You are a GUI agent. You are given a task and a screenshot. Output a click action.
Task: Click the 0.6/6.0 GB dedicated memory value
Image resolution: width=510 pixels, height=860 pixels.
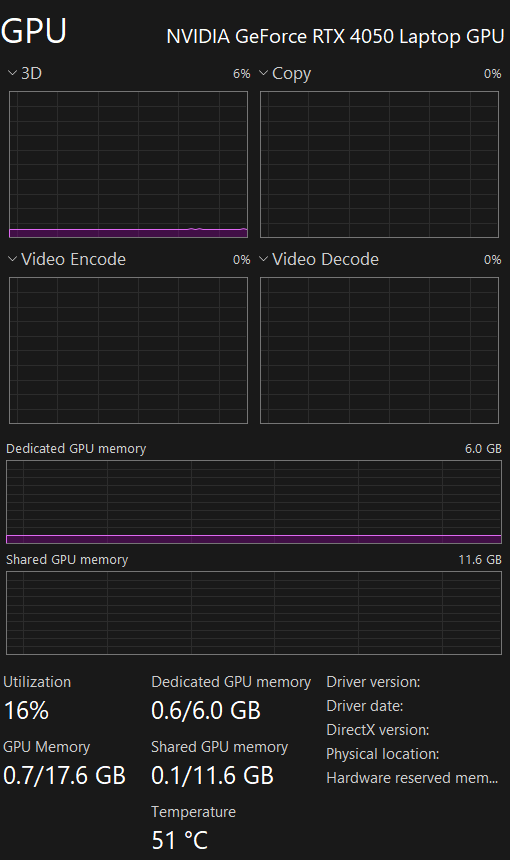pos(206,711)
